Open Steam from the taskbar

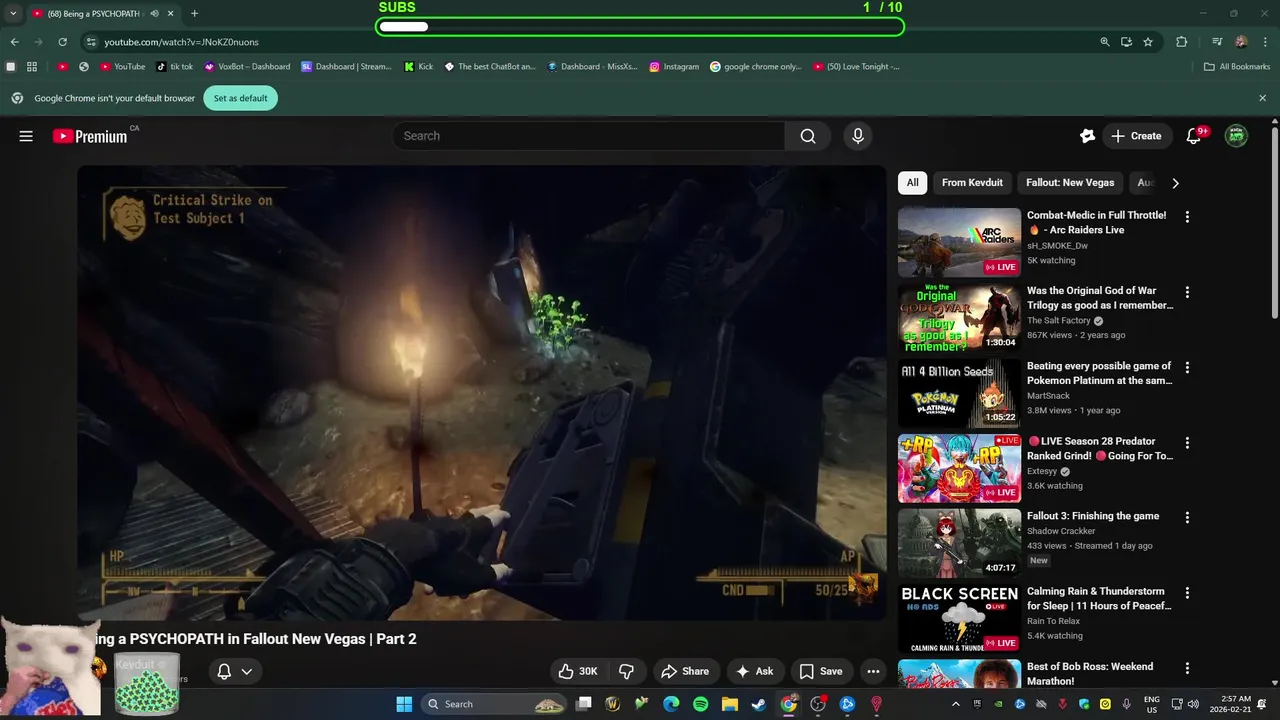coord(759,704)
